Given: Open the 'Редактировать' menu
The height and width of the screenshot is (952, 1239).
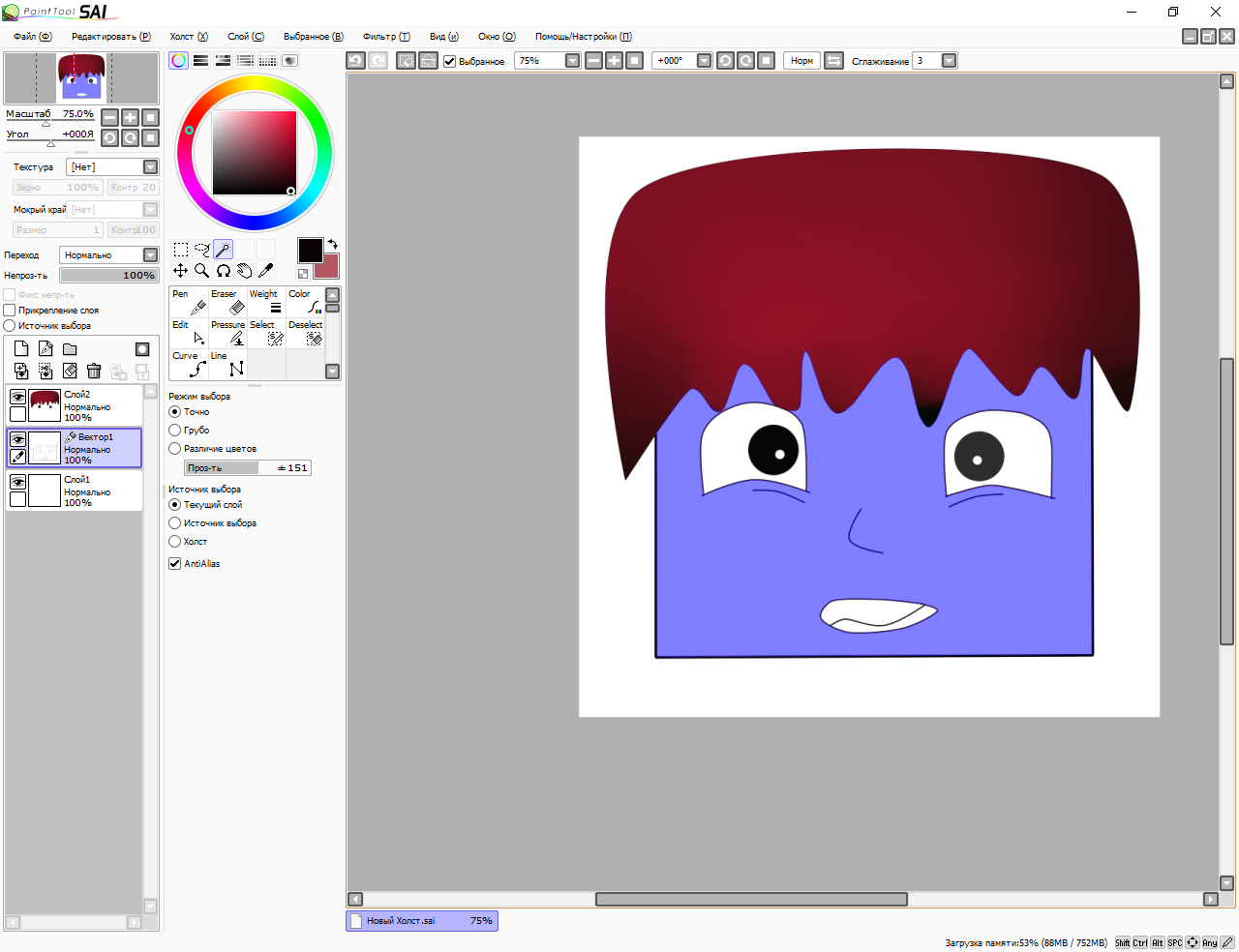Looking at the screenshot, I should [111, 37].
